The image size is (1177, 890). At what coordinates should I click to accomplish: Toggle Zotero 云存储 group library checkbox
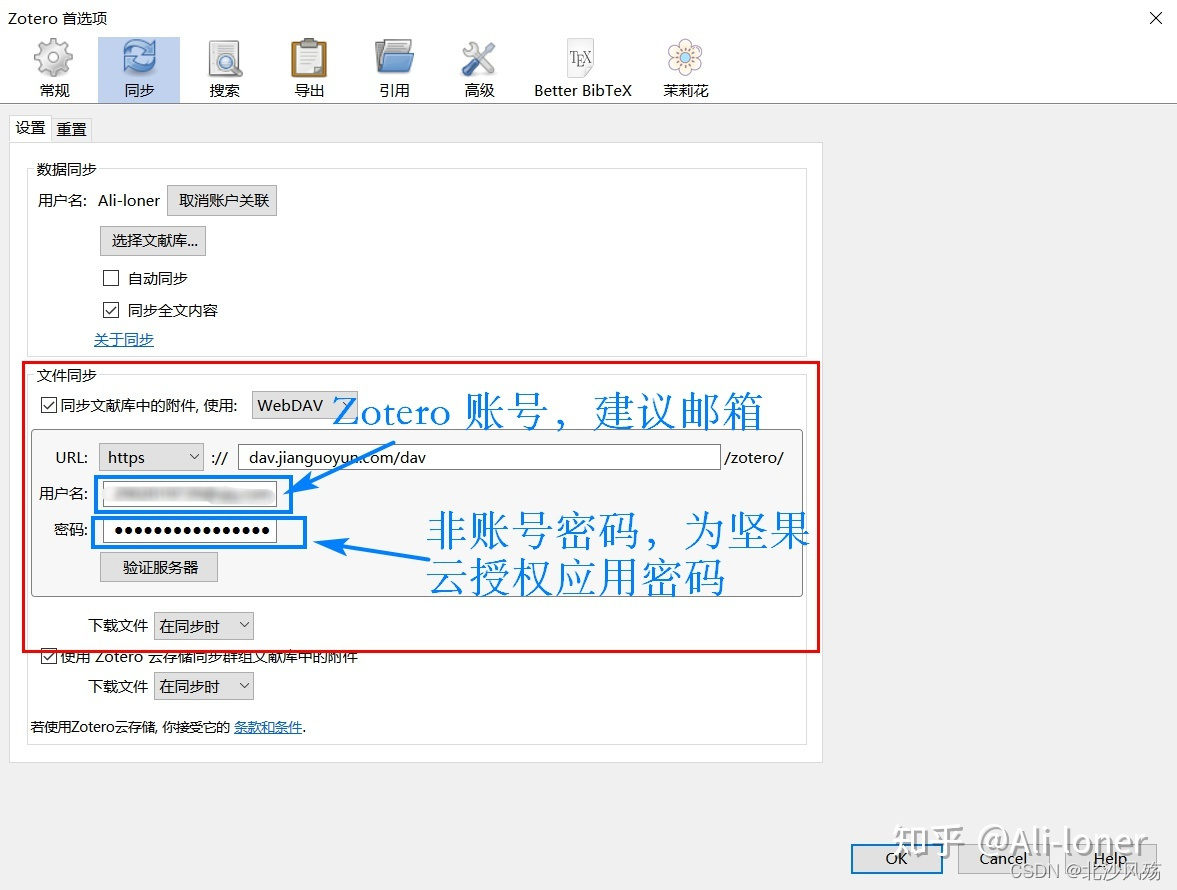coord(49,657)
